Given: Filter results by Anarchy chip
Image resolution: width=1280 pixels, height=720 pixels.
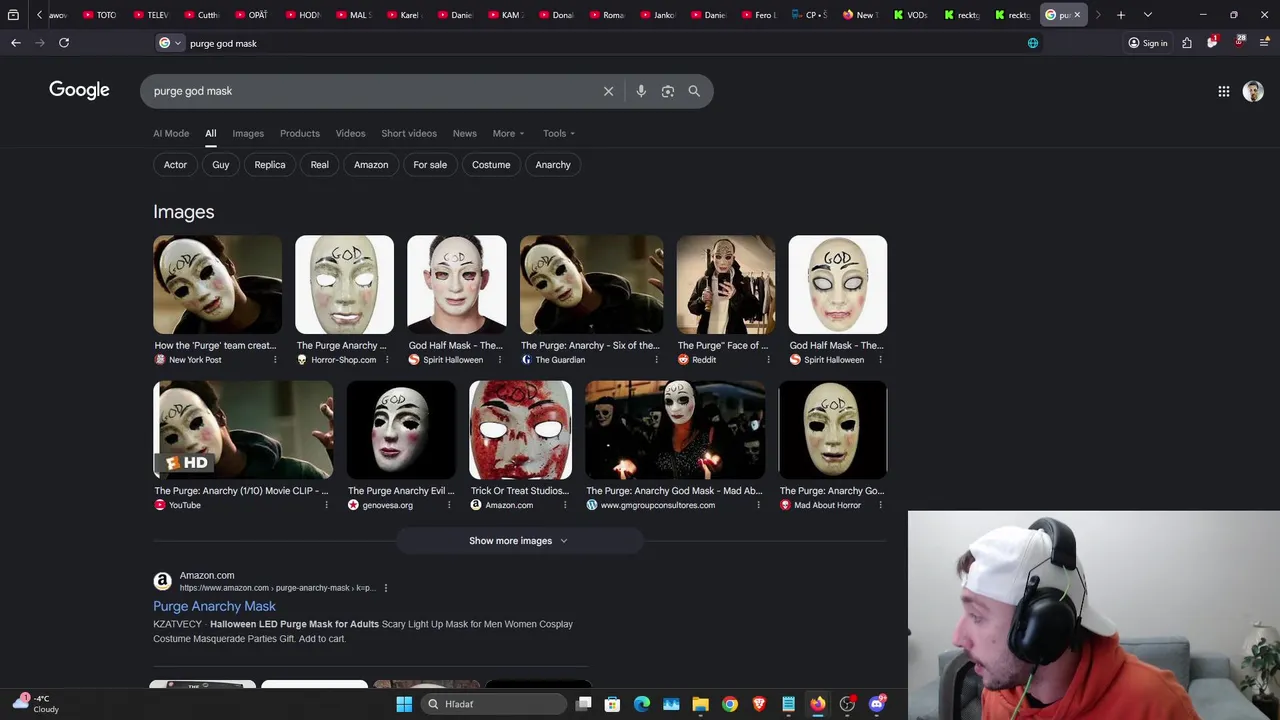Looking at the screenshot, I should pyautogui.click(x=553, y=165).
